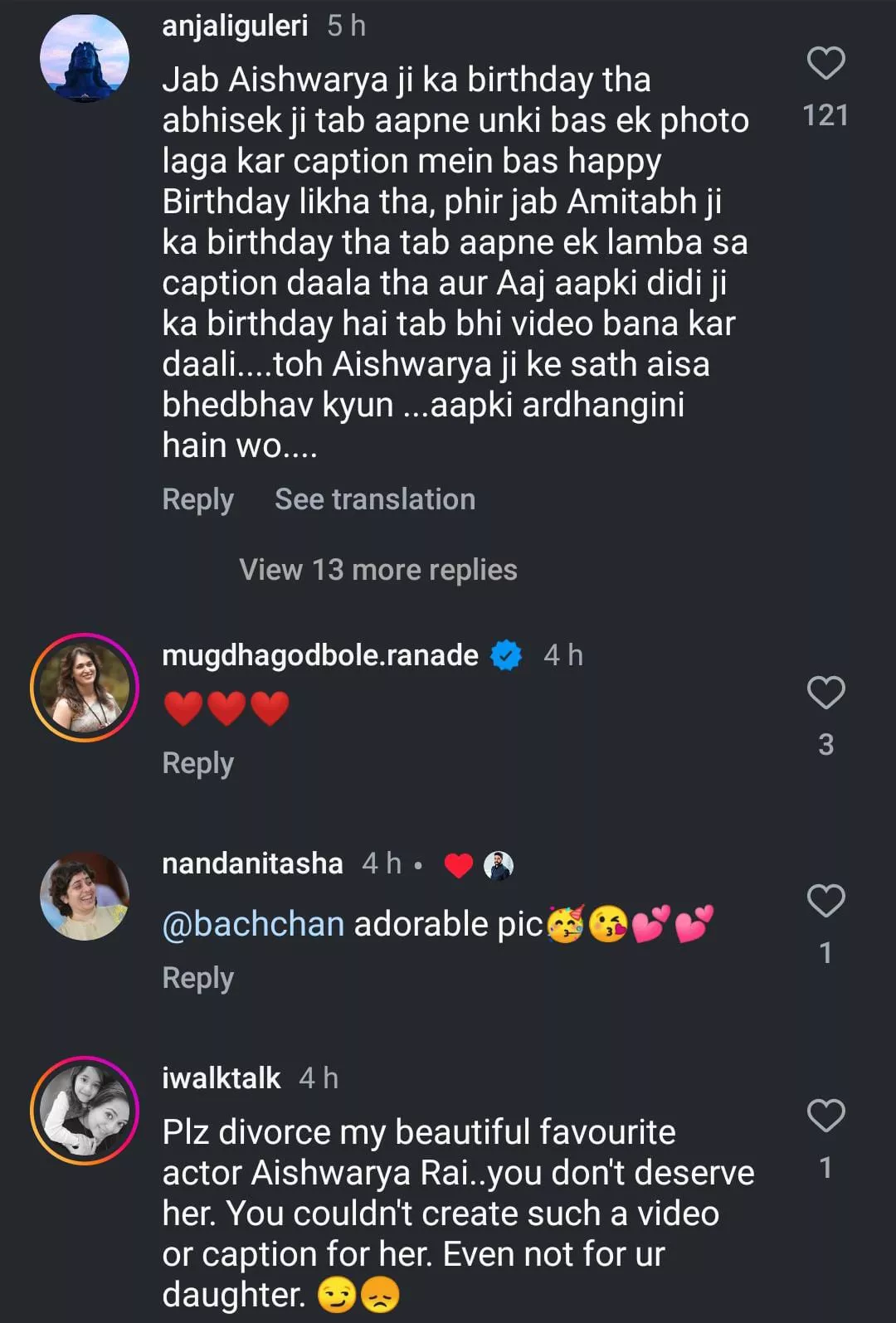Tap the iwalktalk username
The image size is (896, 1323).
tap(222, 1078)
